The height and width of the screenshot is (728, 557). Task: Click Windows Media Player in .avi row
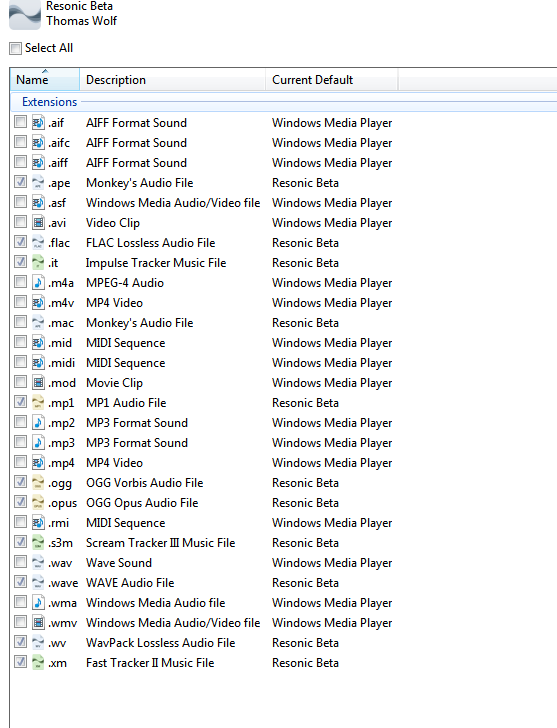click(332, 223)
